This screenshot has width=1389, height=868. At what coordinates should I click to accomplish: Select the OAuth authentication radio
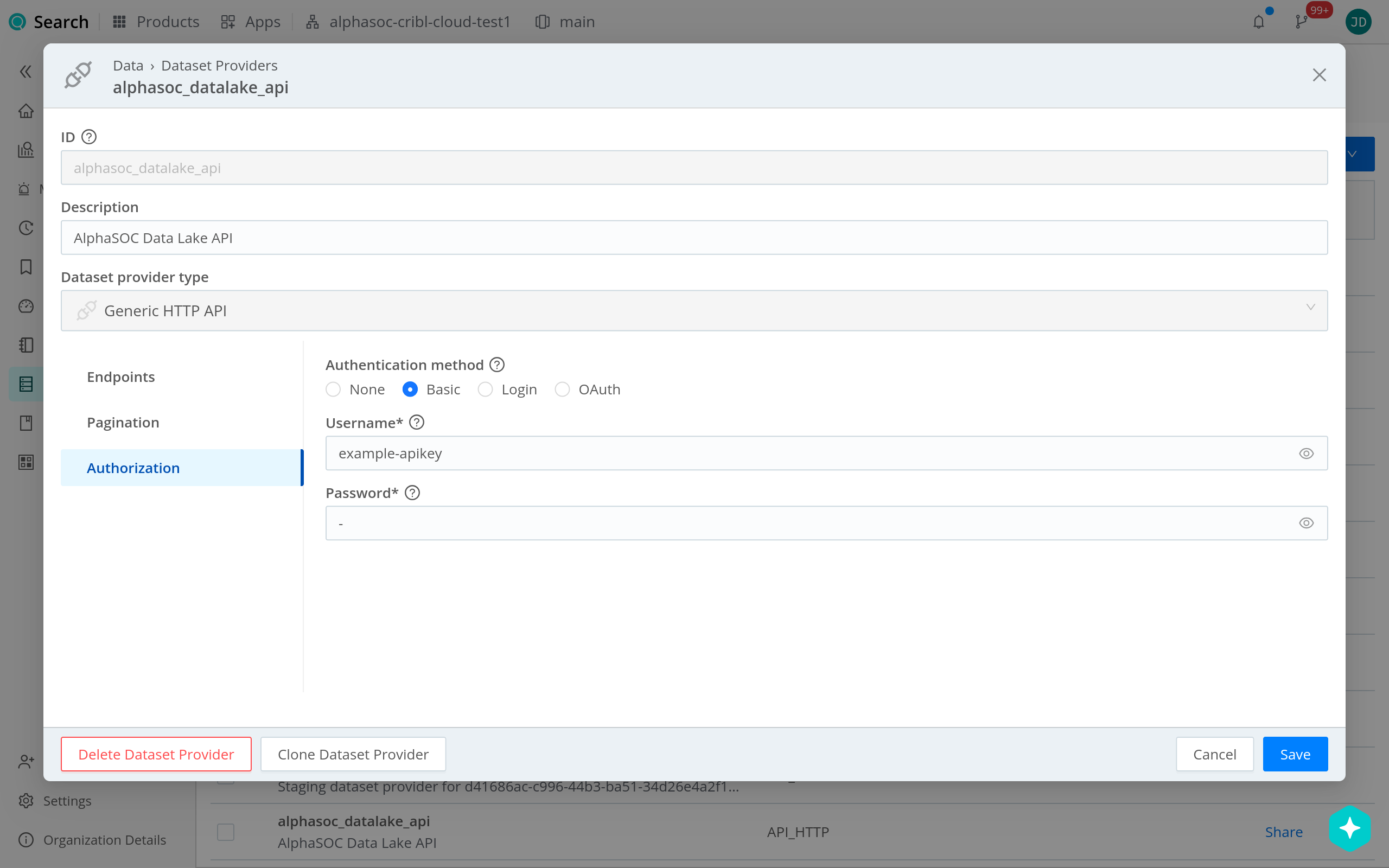[x=562, y=389]
